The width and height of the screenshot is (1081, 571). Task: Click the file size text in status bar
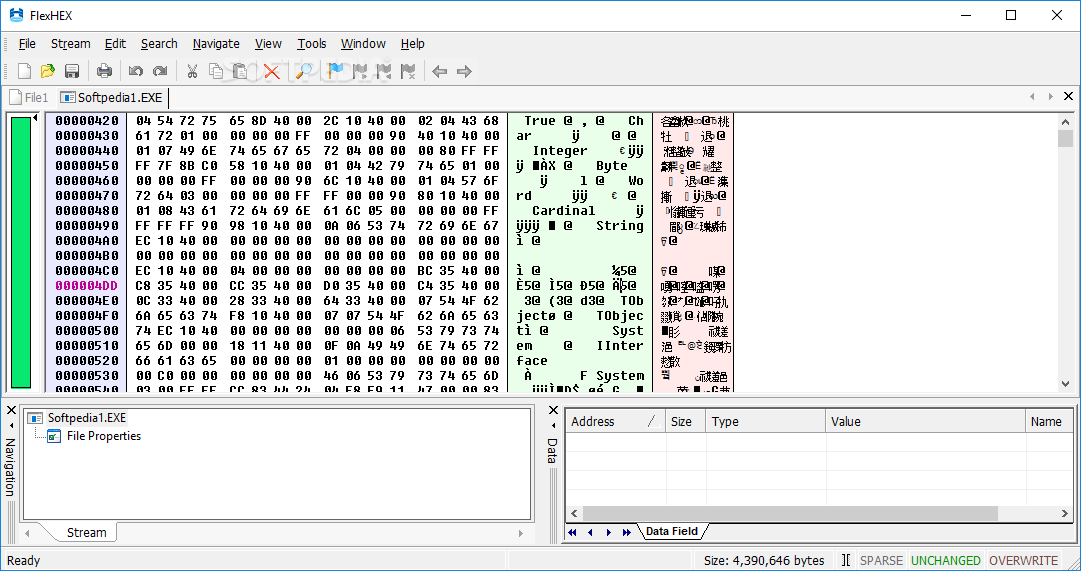[x=764, y=560]
